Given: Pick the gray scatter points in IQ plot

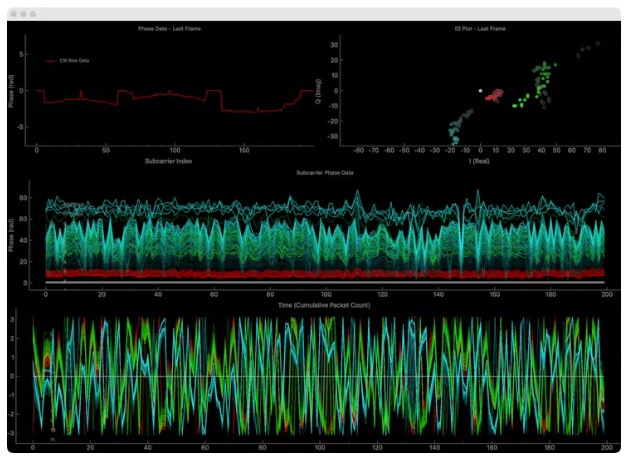Looking at the screenshot, I should pos(588,47).
